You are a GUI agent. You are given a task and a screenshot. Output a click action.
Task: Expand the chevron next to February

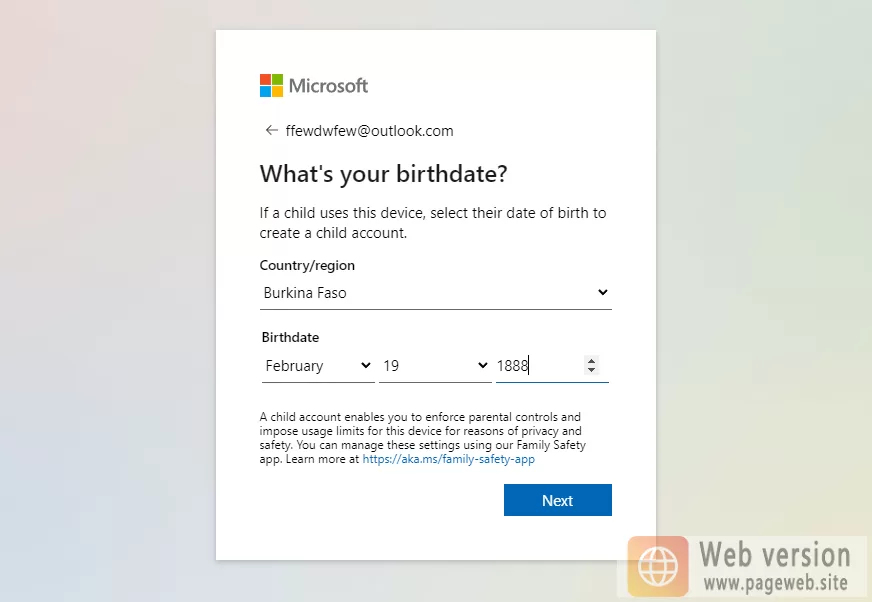pos(365,366)
